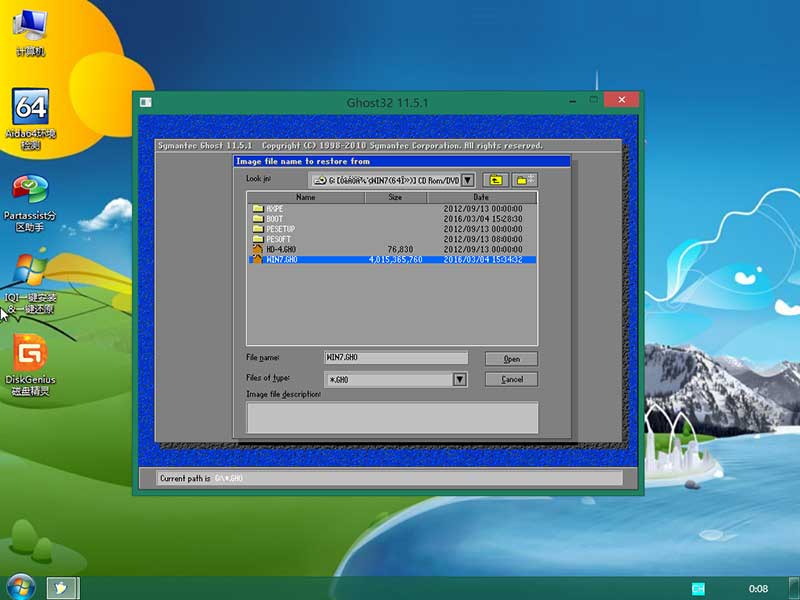The height and width of the screenshot is (600, 800).
Task: Click the 4,015,365,760 size value
Action: coord(395,260)
